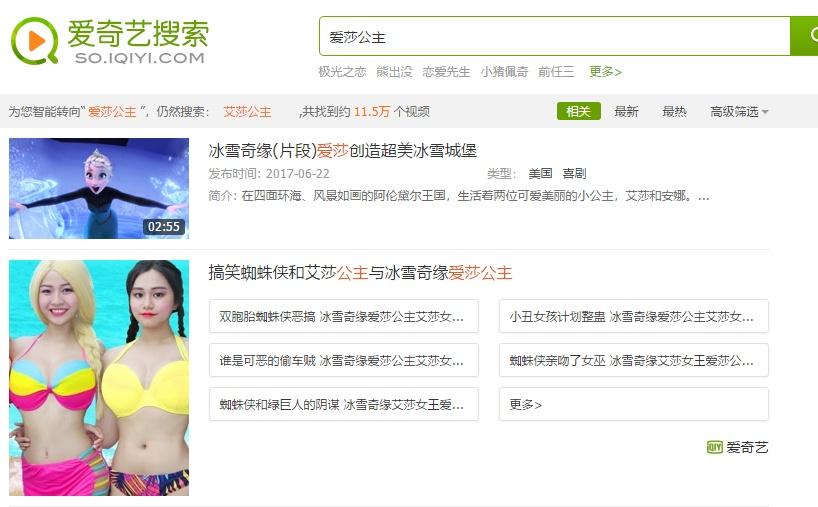Screen dimensions: 818x507
Task: Click the small iQIYI source icon
Action: pyautogui.click(x=714, y=447)
